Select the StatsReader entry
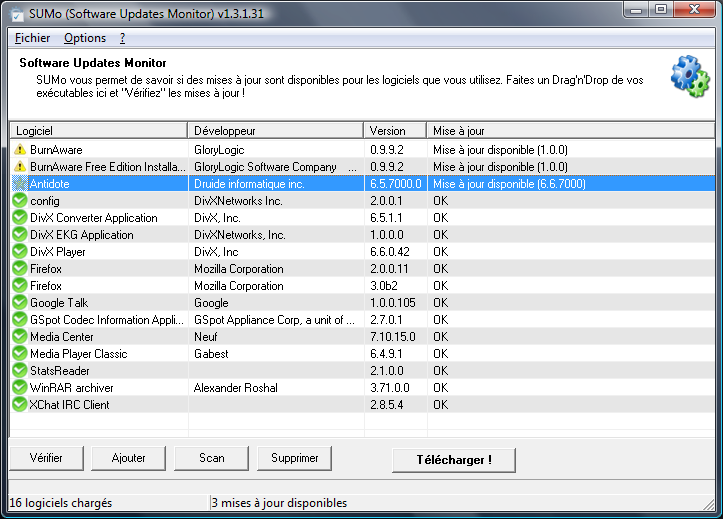Viewport: 723px width, 519px height. pos(59,371)
